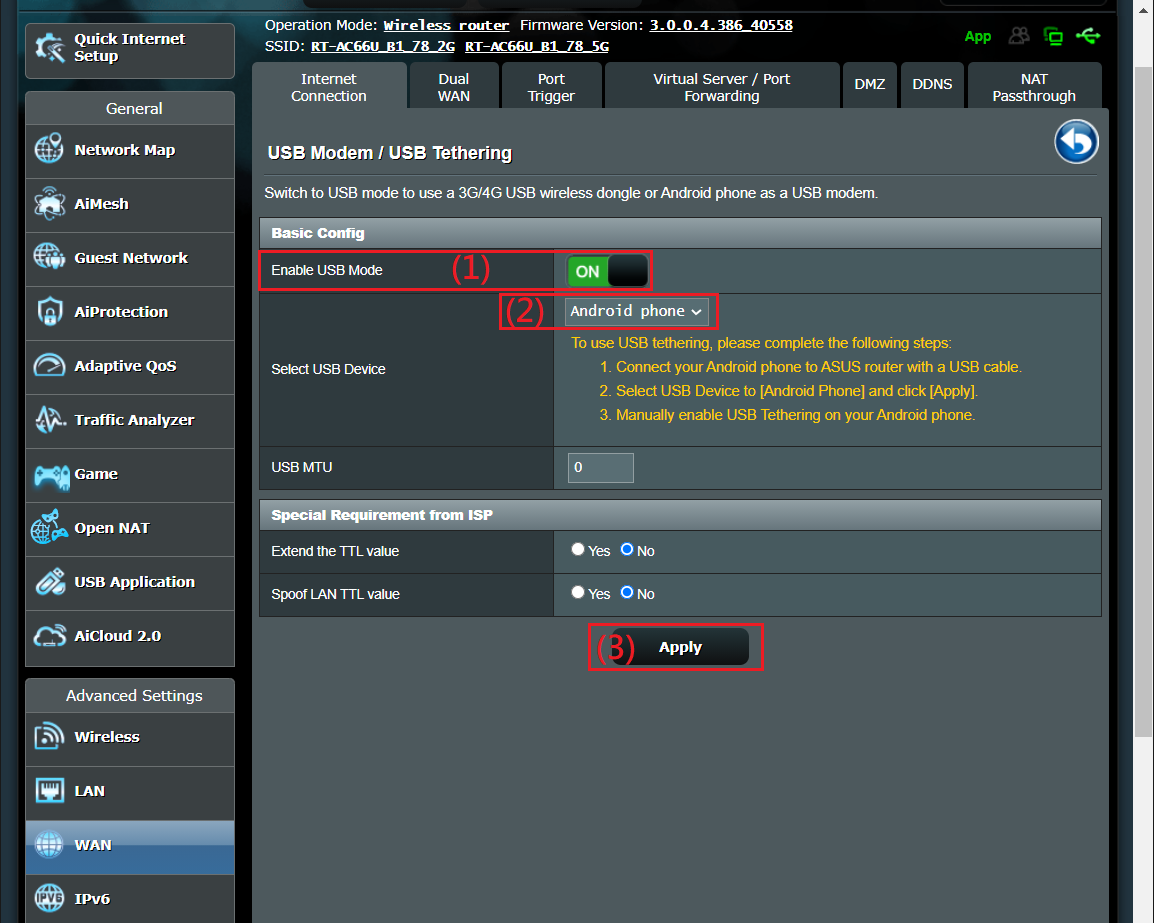Click the Adaptive QoS gauge icon

(49, 366)
